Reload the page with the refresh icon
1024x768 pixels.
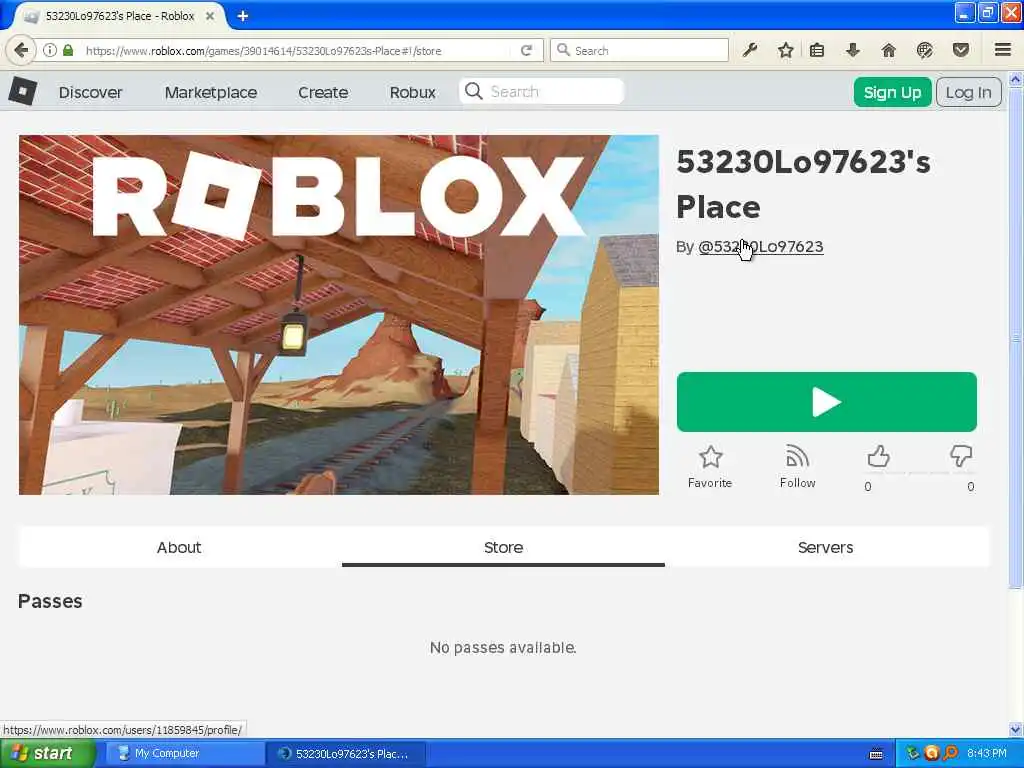tap(526, 50)
